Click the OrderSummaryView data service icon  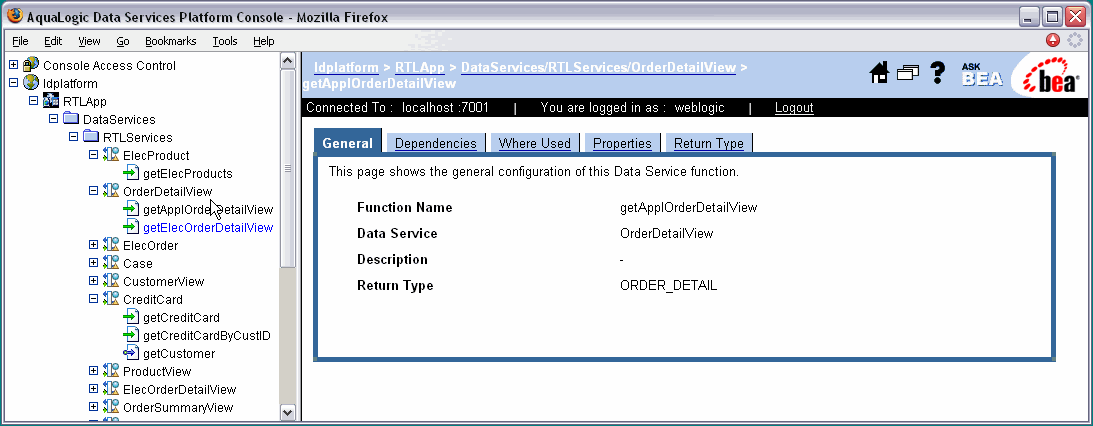click(111, 407)
